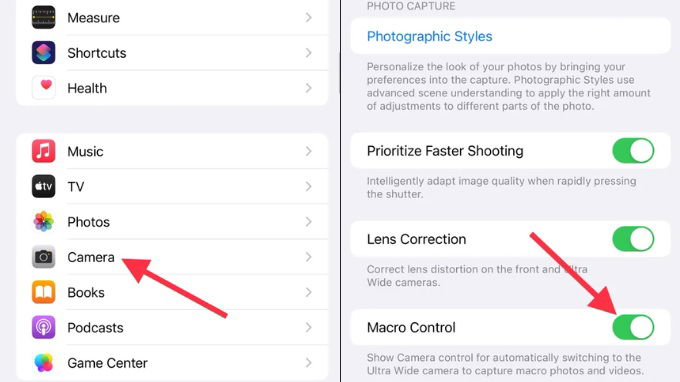This screenshot has width=680, height=382.
Task: Tap the Shortcuts app icon
Action: point(43,52)
